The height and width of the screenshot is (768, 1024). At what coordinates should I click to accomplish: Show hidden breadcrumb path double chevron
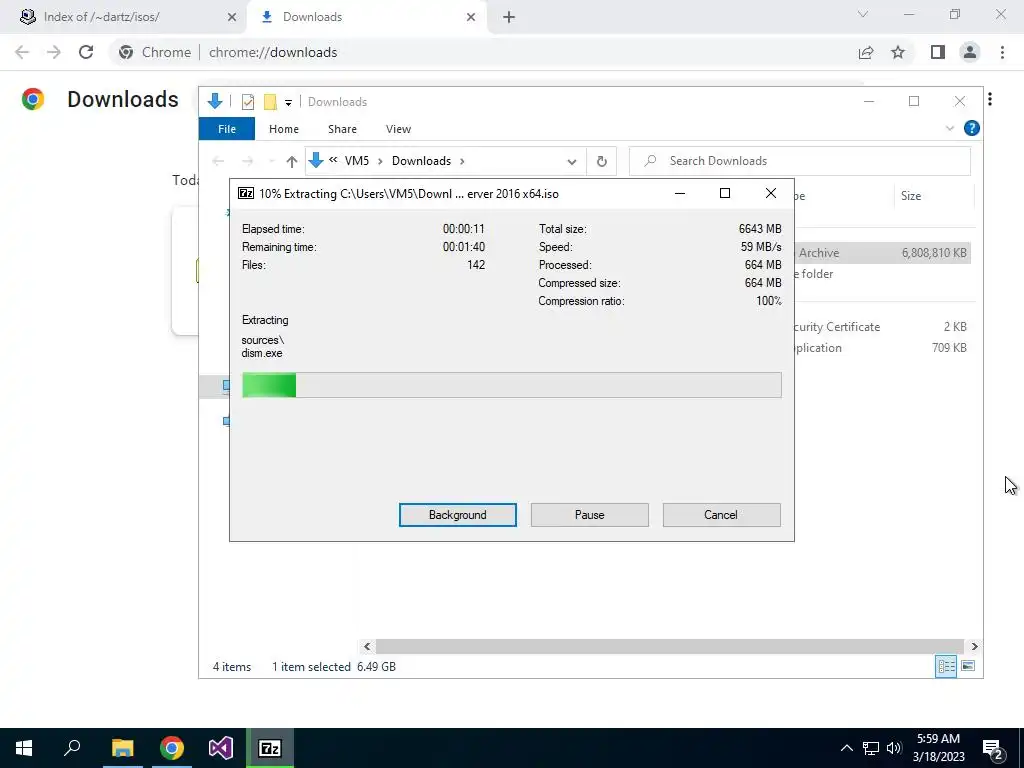click(333, 160)
